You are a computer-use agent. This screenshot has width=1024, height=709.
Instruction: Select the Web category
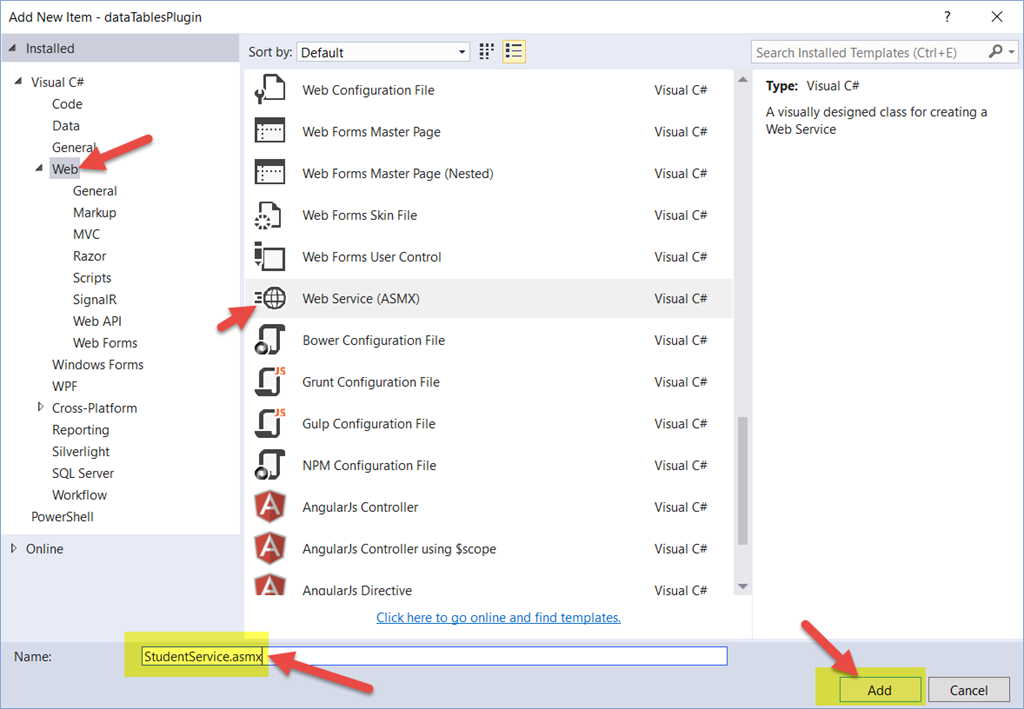click(65, 169)
